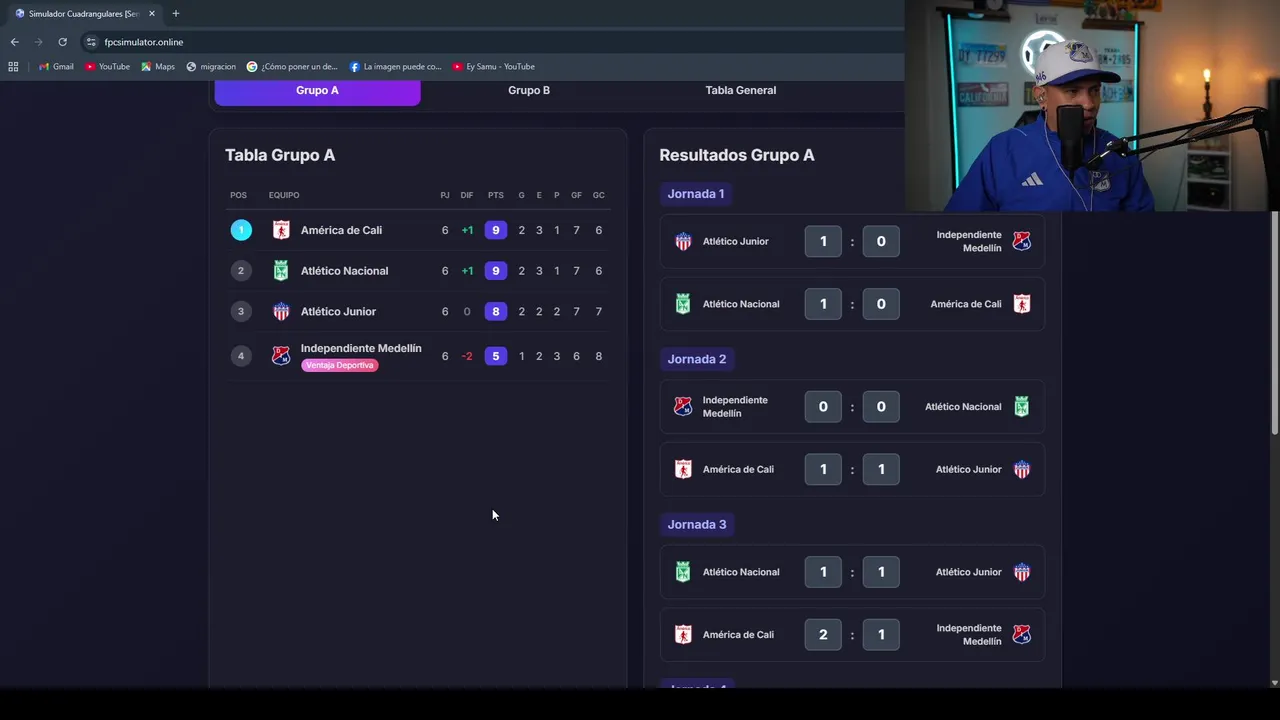Click Atlético Nacional team name in table

click(x=344, y=271)
